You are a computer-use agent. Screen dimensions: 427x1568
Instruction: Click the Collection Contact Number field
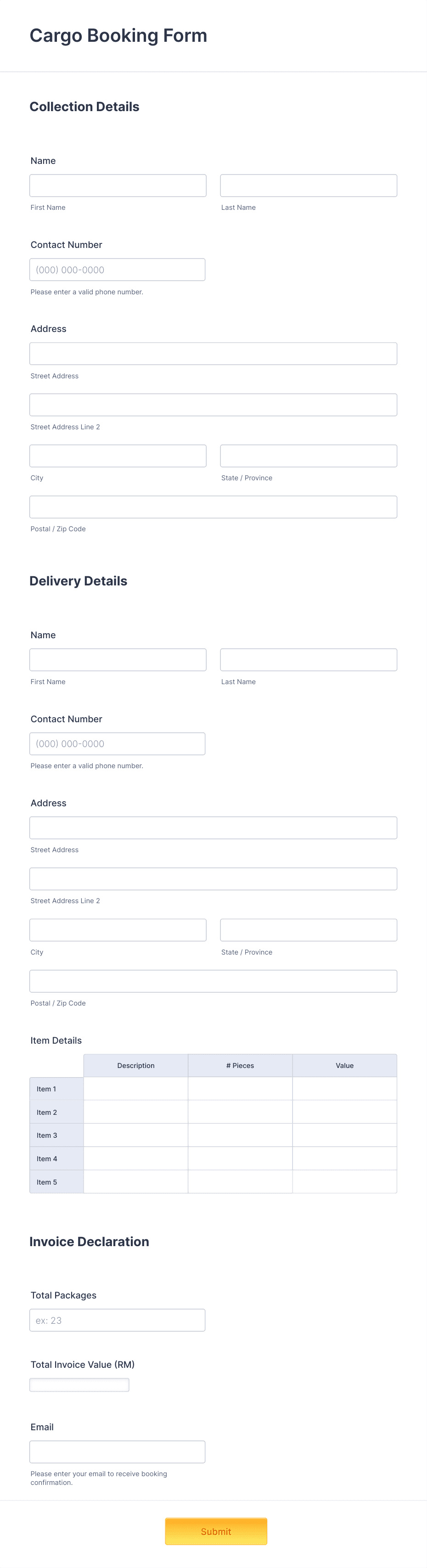coord(117,269)
